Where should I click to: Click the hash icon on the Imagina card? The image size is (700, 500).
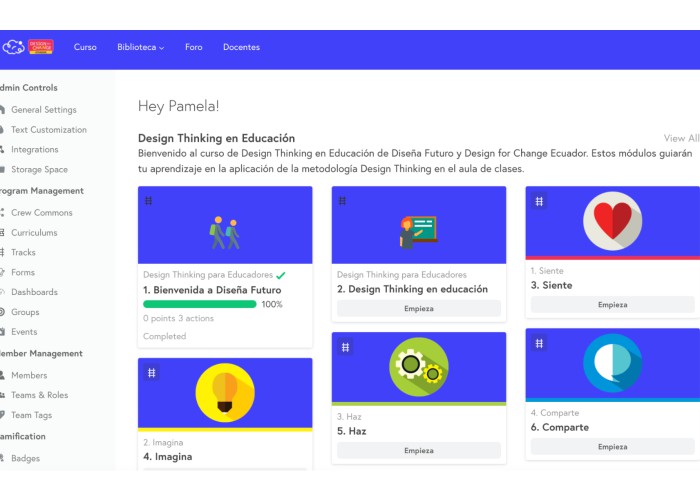click(152, 373)
